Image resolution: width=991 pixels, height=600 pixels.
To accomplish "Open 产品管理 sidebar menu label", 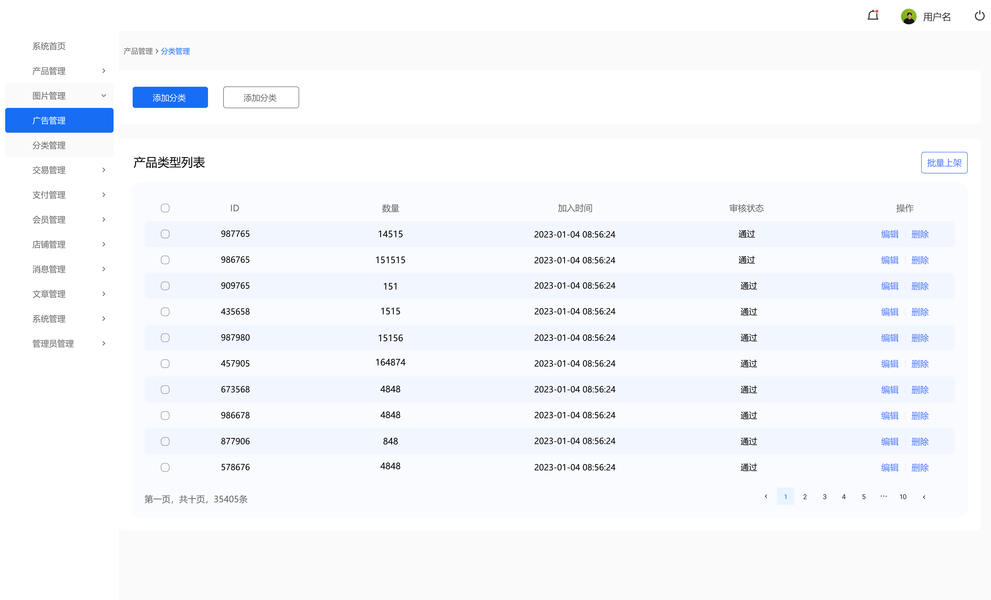I will (49, 71).
